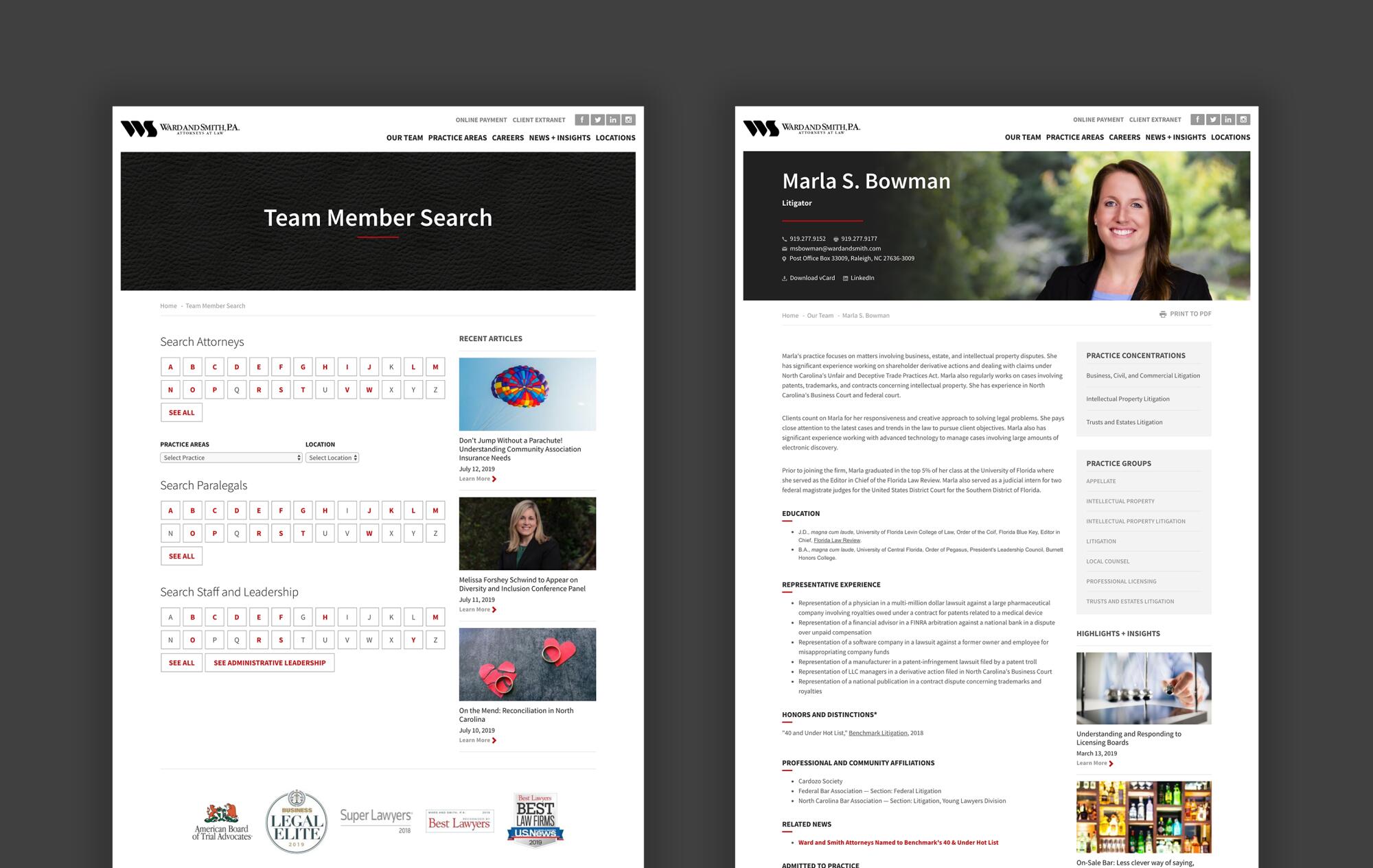This screenshot has width=1373, height=868.
Task: Select letter K under Search Paralegals
Action: click(391, 511)
